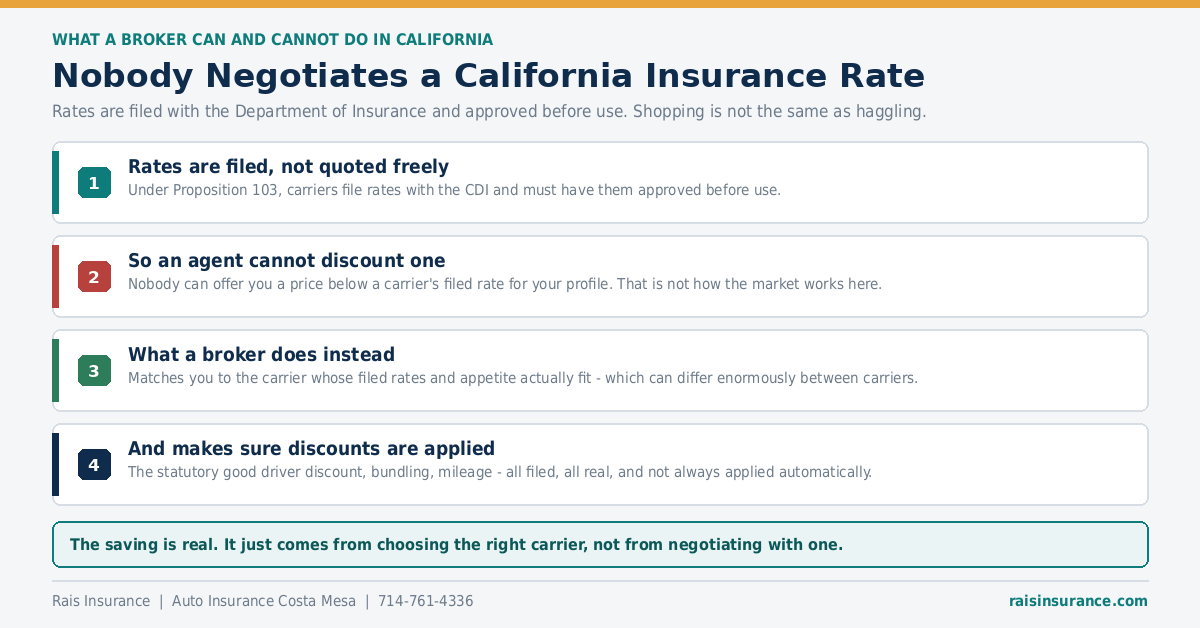Click the Proposition 103 description text
Viewport: 1200px width, 628px height.
coord(454,190)
